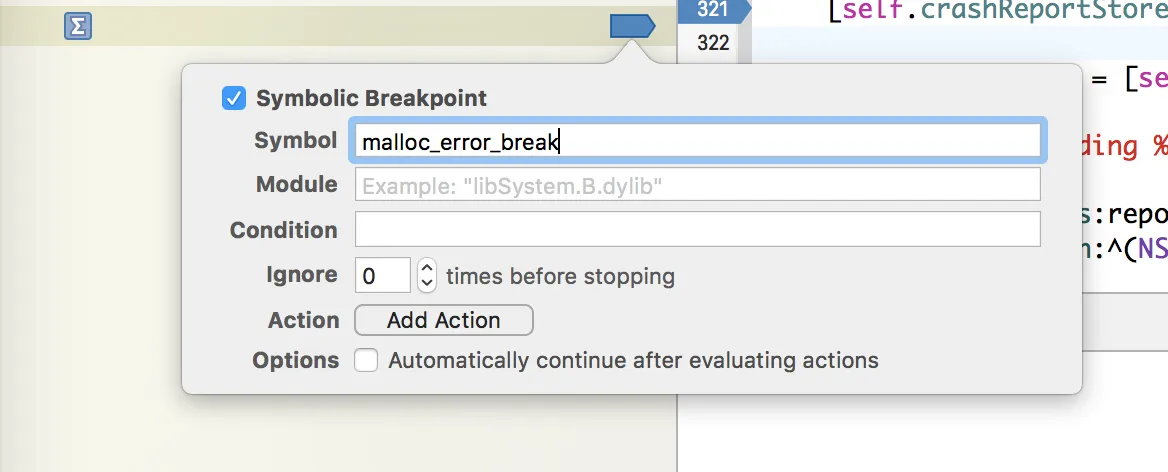This screenshot has height=472, width=1168.
Task: Toggle the blue breakpoint arrow in navigator
Action: point(631,27)
